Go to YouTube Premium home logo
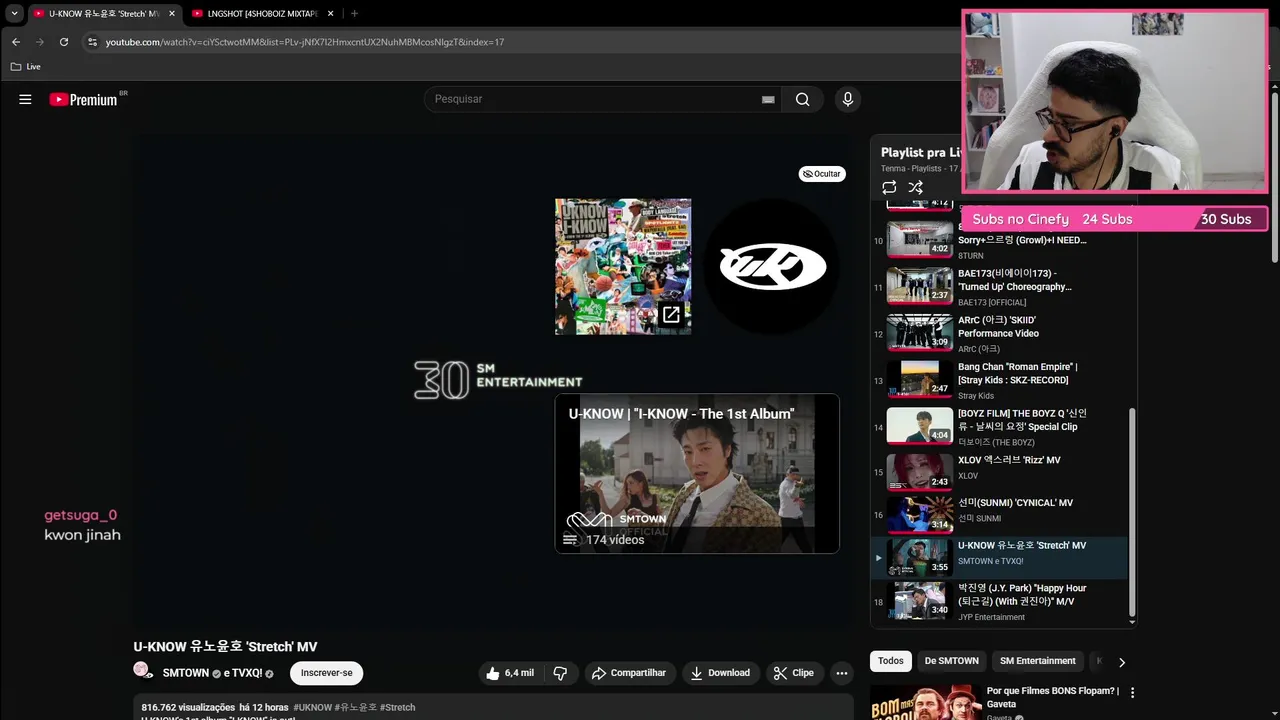This screenshot has height=720, width=1280. (x=84, y=99)
